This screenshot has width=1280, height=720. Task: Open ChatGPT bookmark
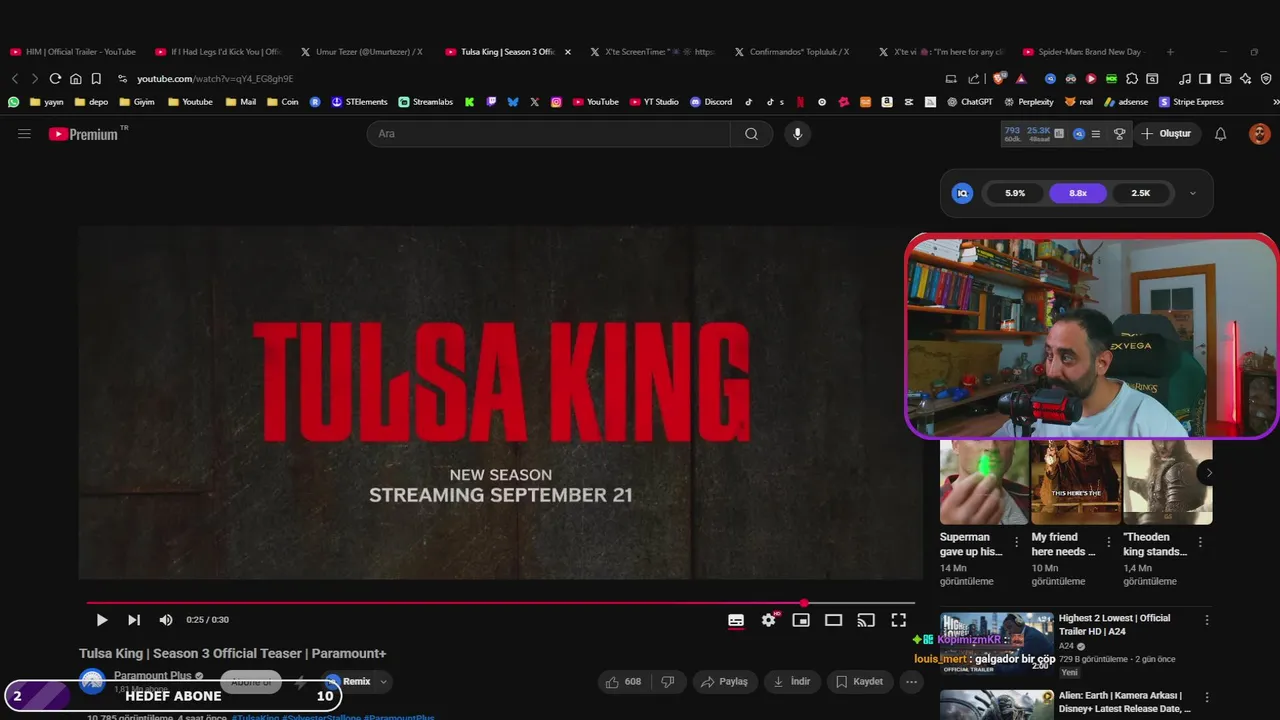[969, 102]
